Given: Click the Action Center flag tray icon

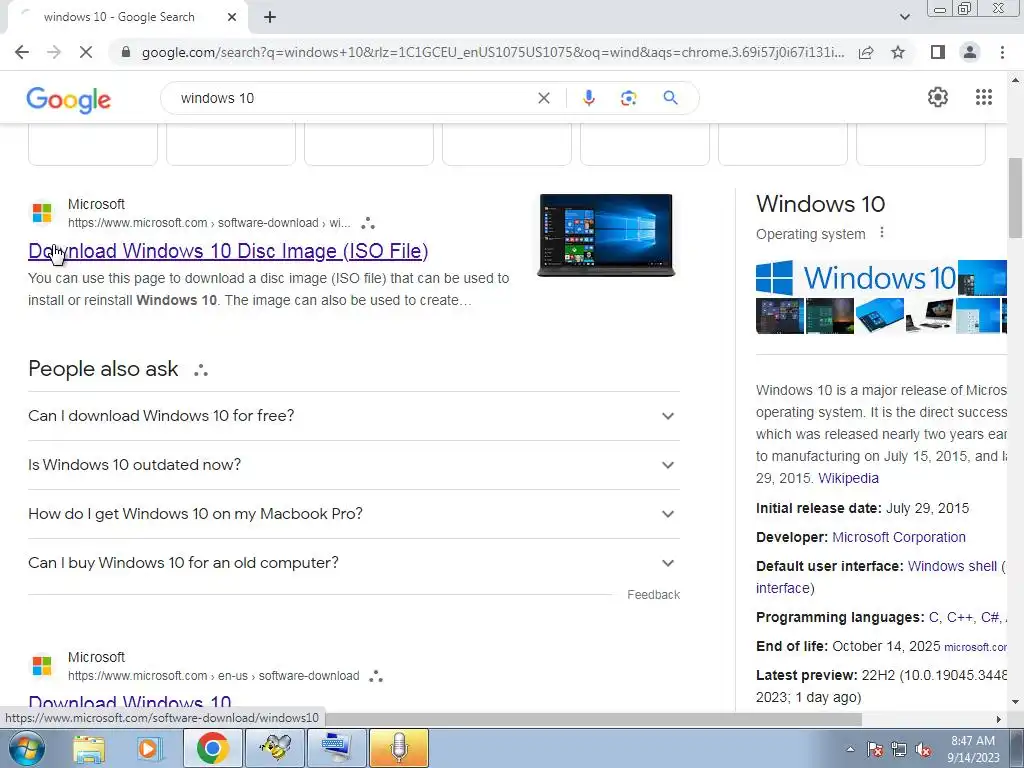Looking at the screenshot, I should (x=874, y=749).
